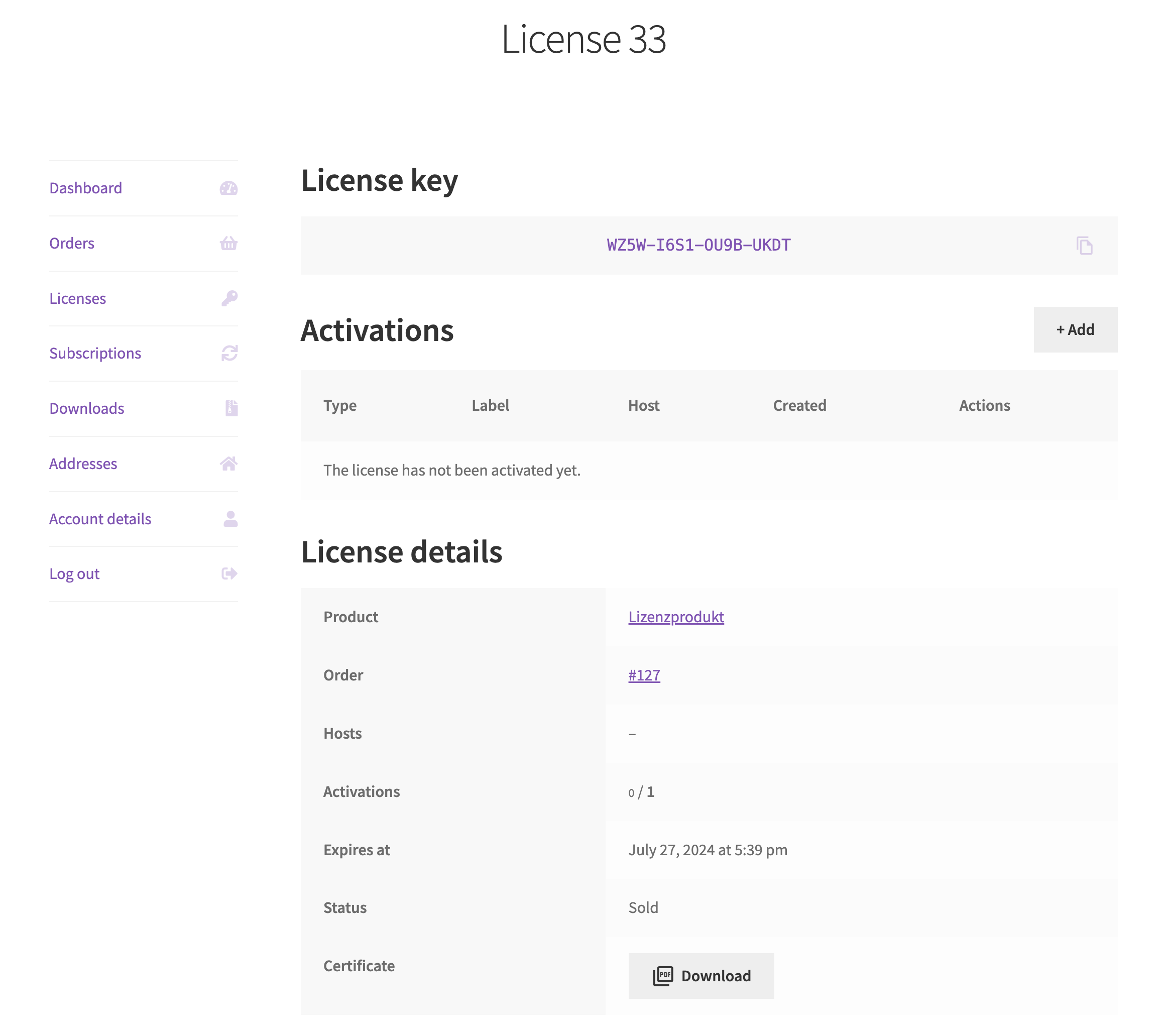
Task: Click the PDF icon on Download button
Action: pyautogui.click(x=663, y=975)
